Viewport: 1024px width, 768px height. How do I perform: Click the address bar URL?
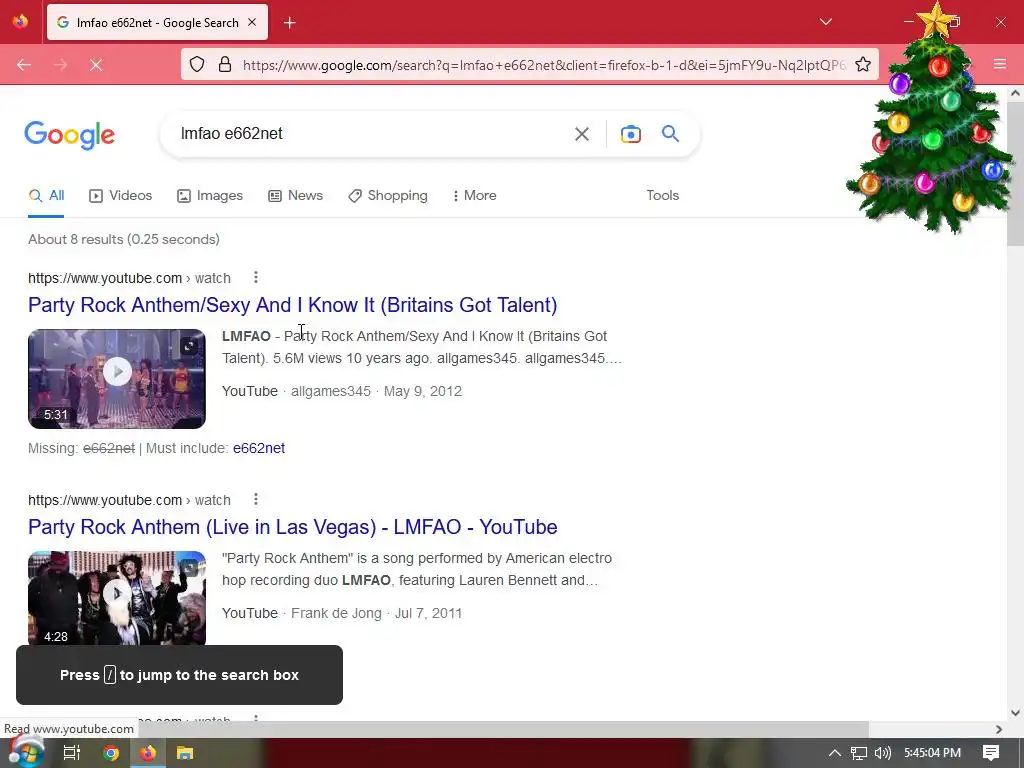coord(543,65)
